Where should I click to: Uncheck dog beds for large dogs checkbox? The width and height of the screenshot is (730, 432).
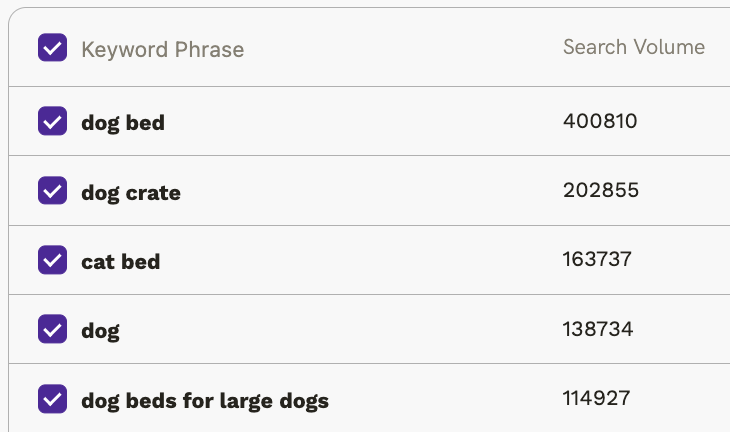(x=52, y=399)
